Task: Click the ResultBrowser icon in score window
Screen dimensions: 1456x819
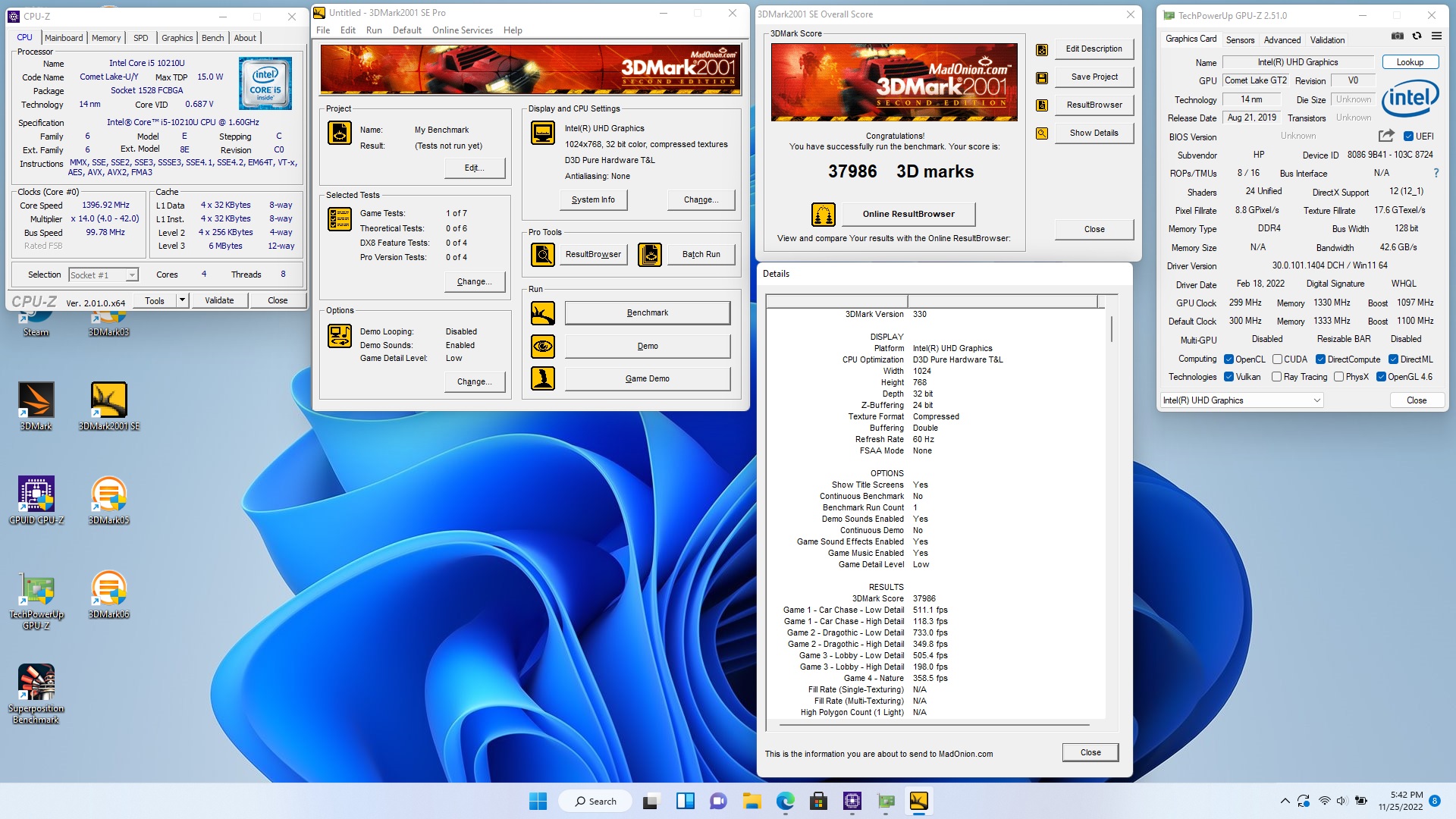Action: pyautogui.click(x=1042, y=105)
